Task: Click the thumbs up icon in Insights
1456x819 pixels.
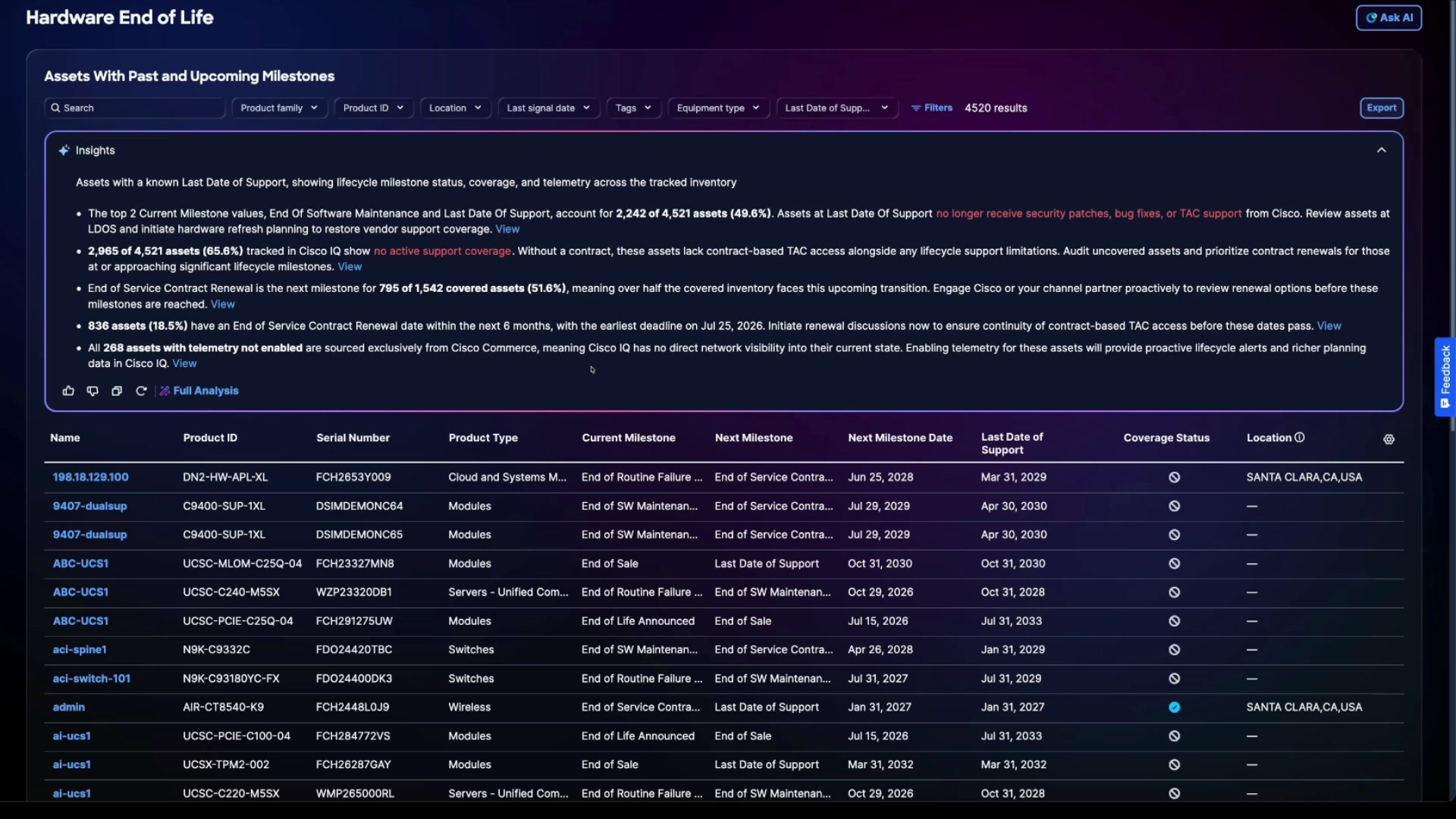Action: tap(68, 391)
